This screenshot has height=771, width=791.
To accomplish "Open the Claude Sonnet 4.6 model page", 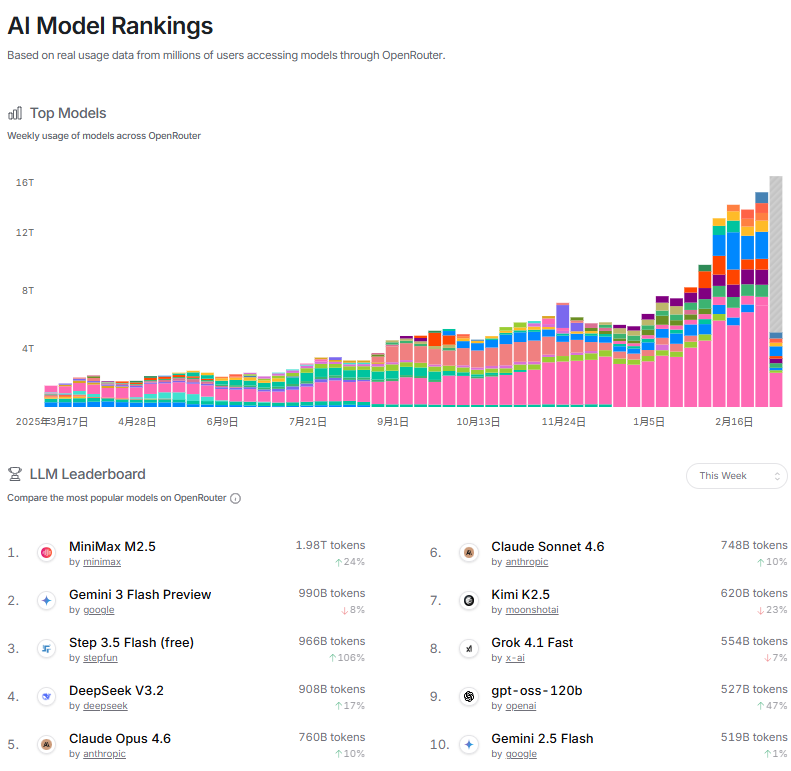I will 547,546.
